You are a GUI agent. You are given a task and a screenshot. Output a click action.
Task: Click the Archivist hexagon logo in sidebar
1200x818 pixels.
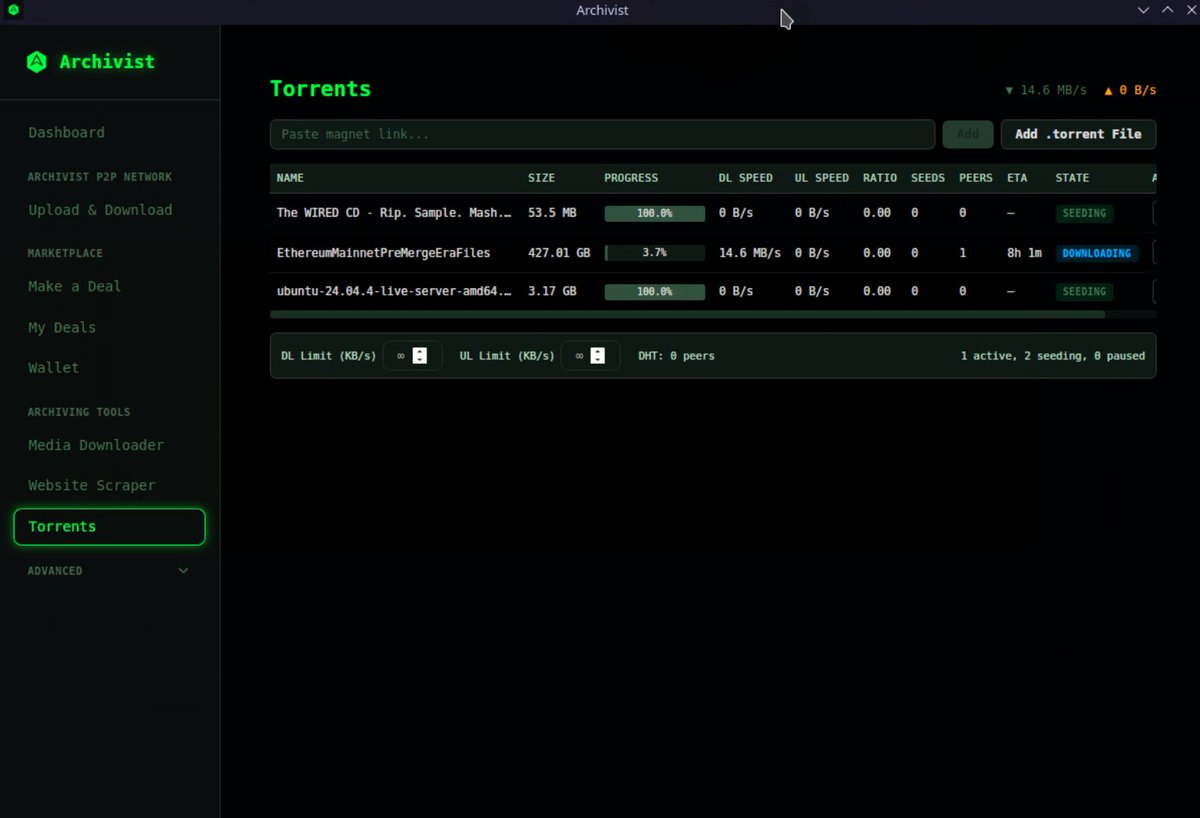tap(37, 62)
